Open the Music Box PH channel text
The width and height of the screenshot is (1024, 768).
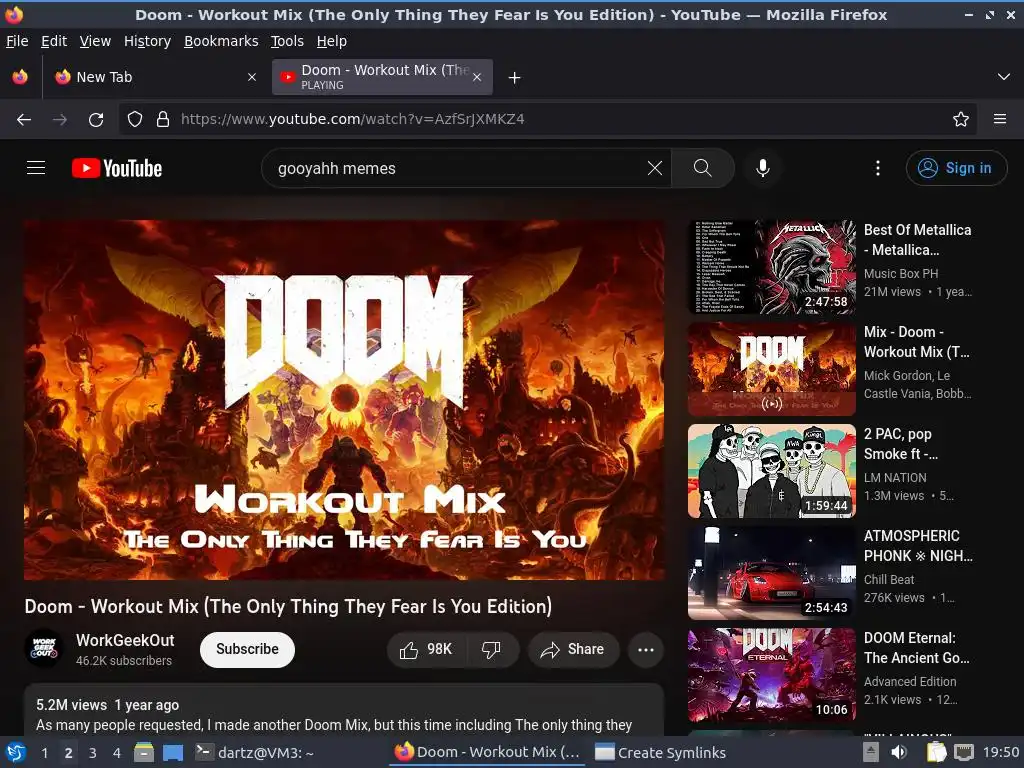click(x=901, y=274)
